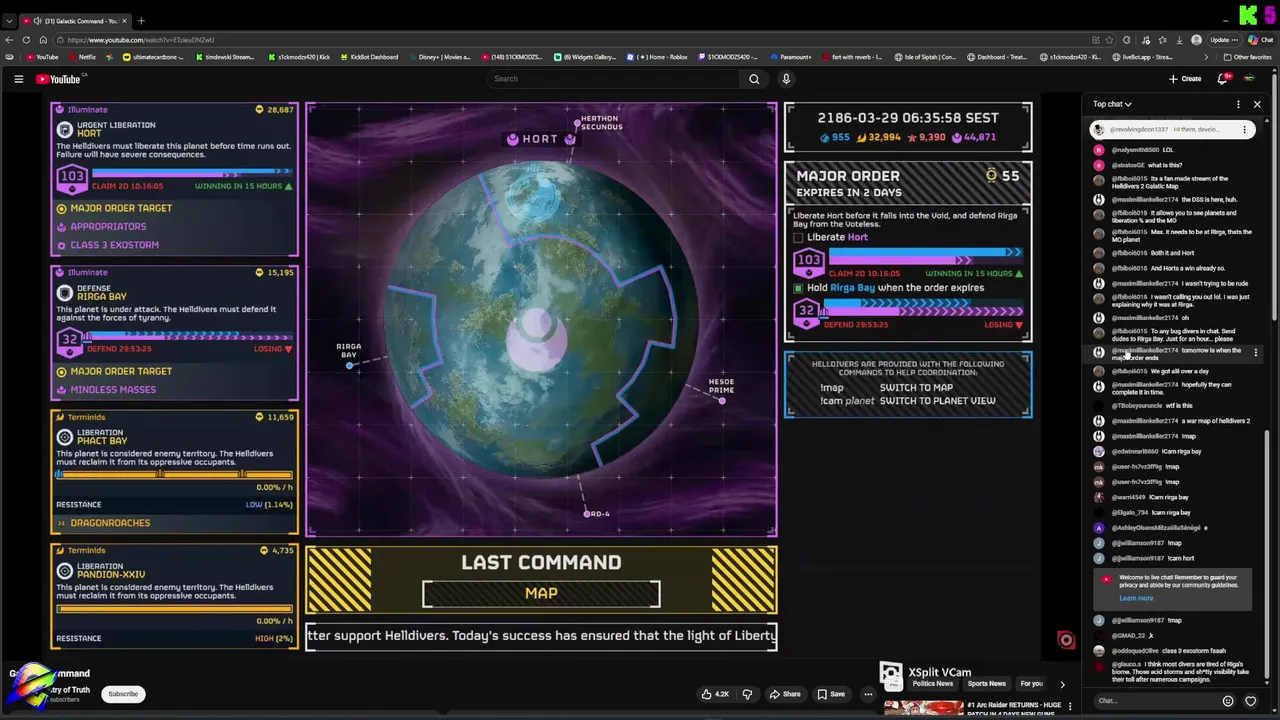The image size is (1280, 720).
Task: Click Rirga Bay defense progress bar, left panel
Action: (x=187, y=336)
